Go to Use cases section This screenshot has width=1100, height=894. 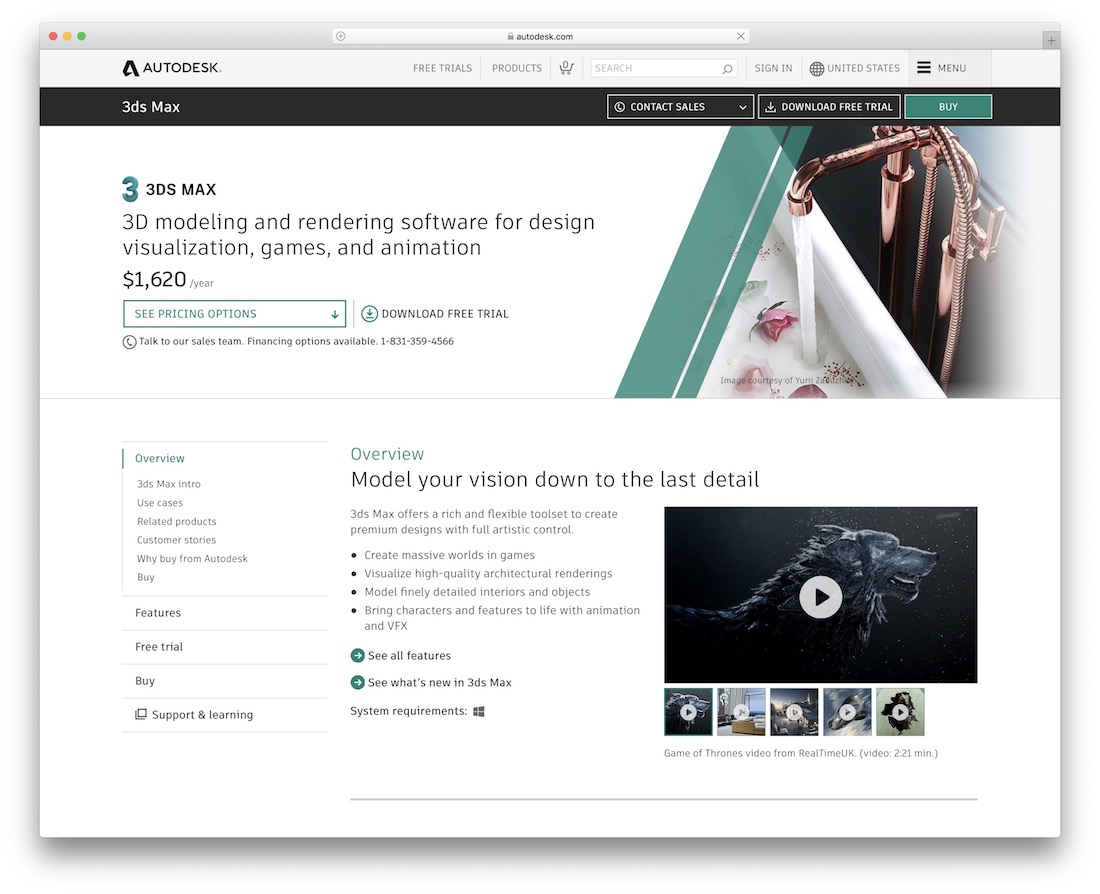(160, 503)
